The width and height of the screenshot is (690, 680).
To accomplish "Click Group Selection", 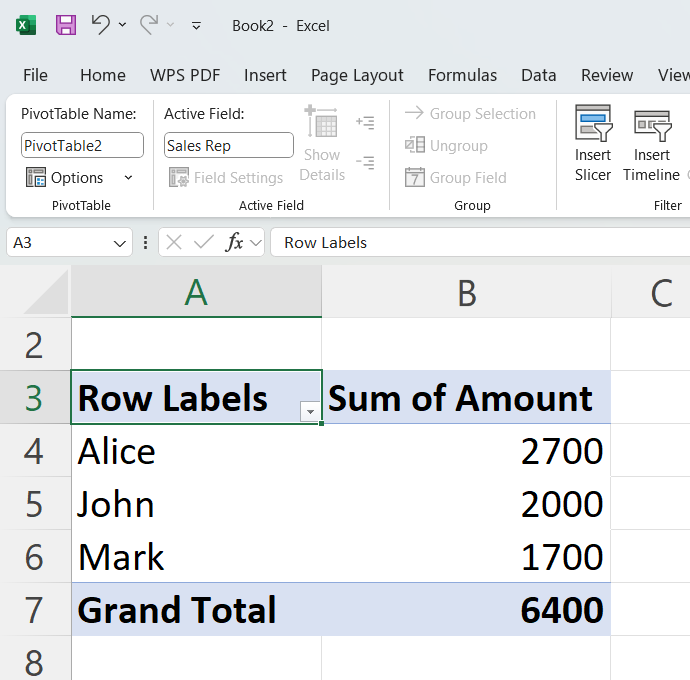I will pos(470,114).
